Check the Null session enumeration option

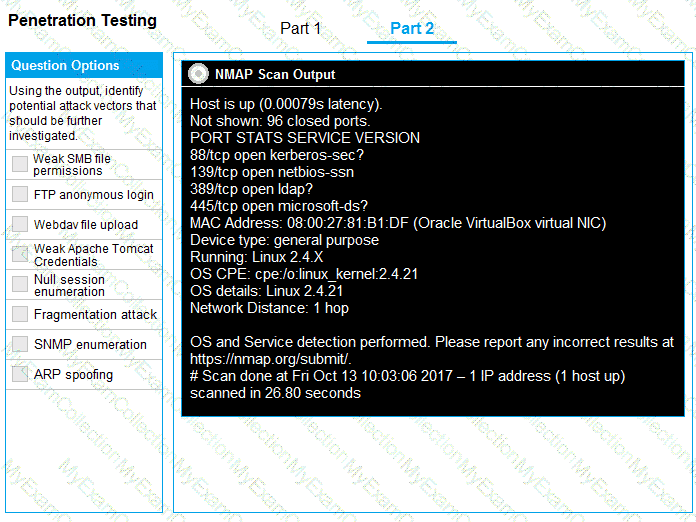pyautogui.click(x=20, y=285)
